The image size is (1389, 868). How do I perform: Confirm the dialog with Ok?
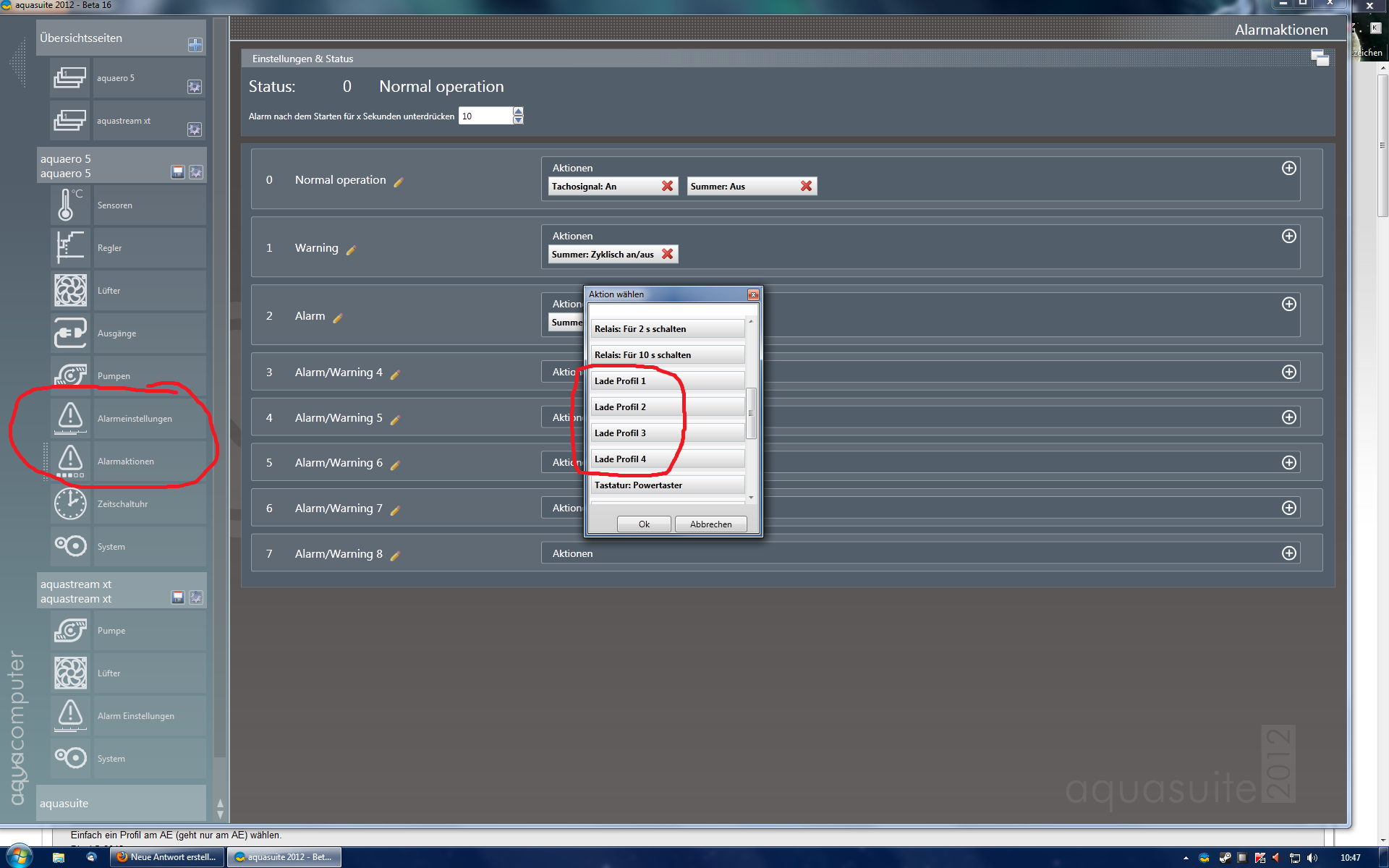click(643, 524)
